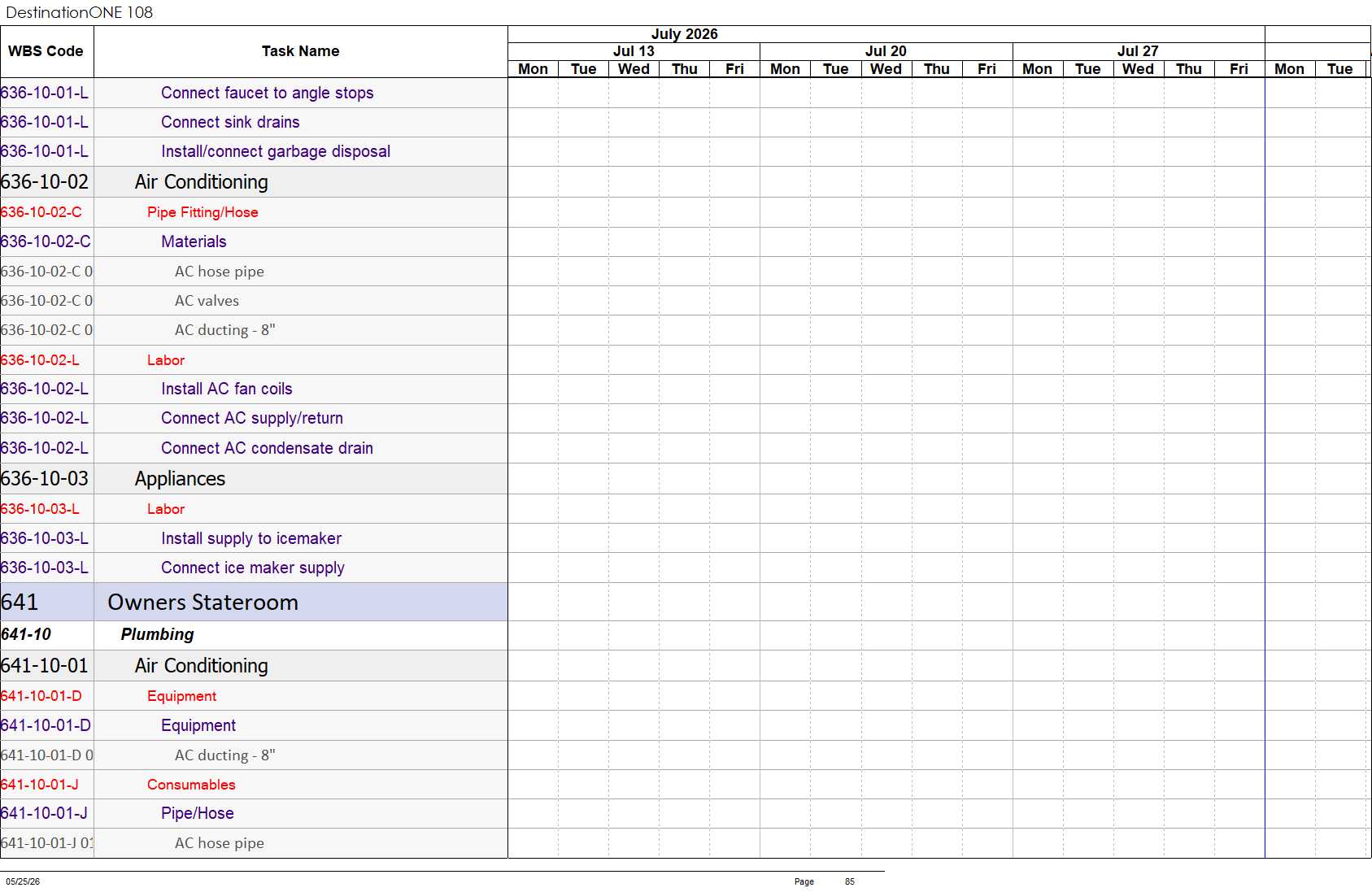Select the 'Connect sink drains' task row

254,122
